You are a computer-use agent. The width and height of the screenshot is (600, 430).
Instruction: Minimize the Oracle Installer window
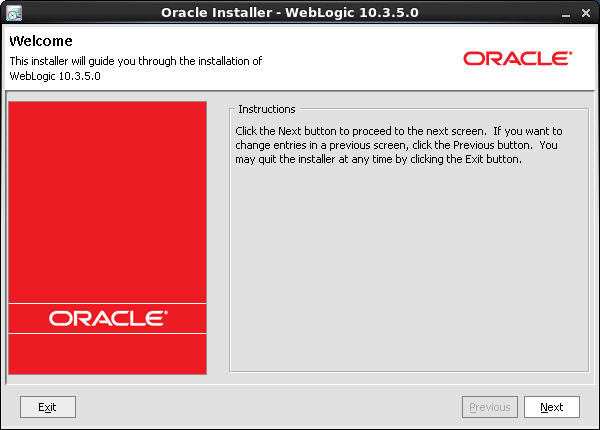pyautogui.click(x=566, y=14)
